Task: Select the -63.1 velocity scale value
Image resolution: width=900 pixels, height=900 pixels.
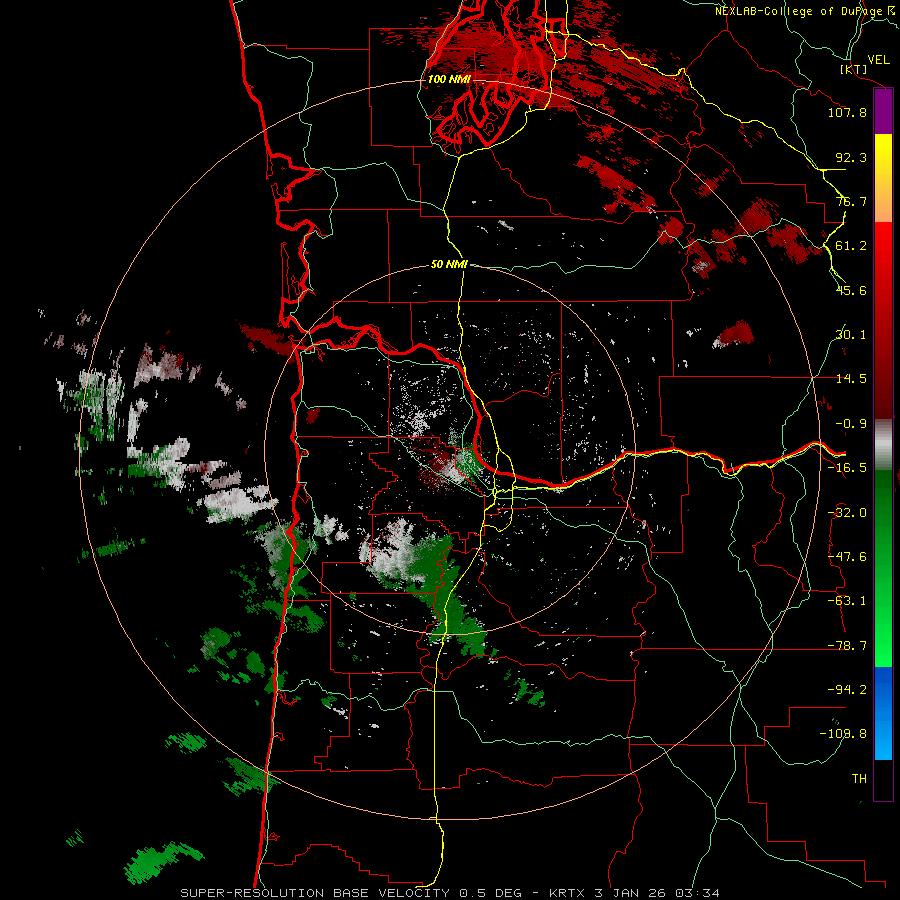Action: (847, 601)
